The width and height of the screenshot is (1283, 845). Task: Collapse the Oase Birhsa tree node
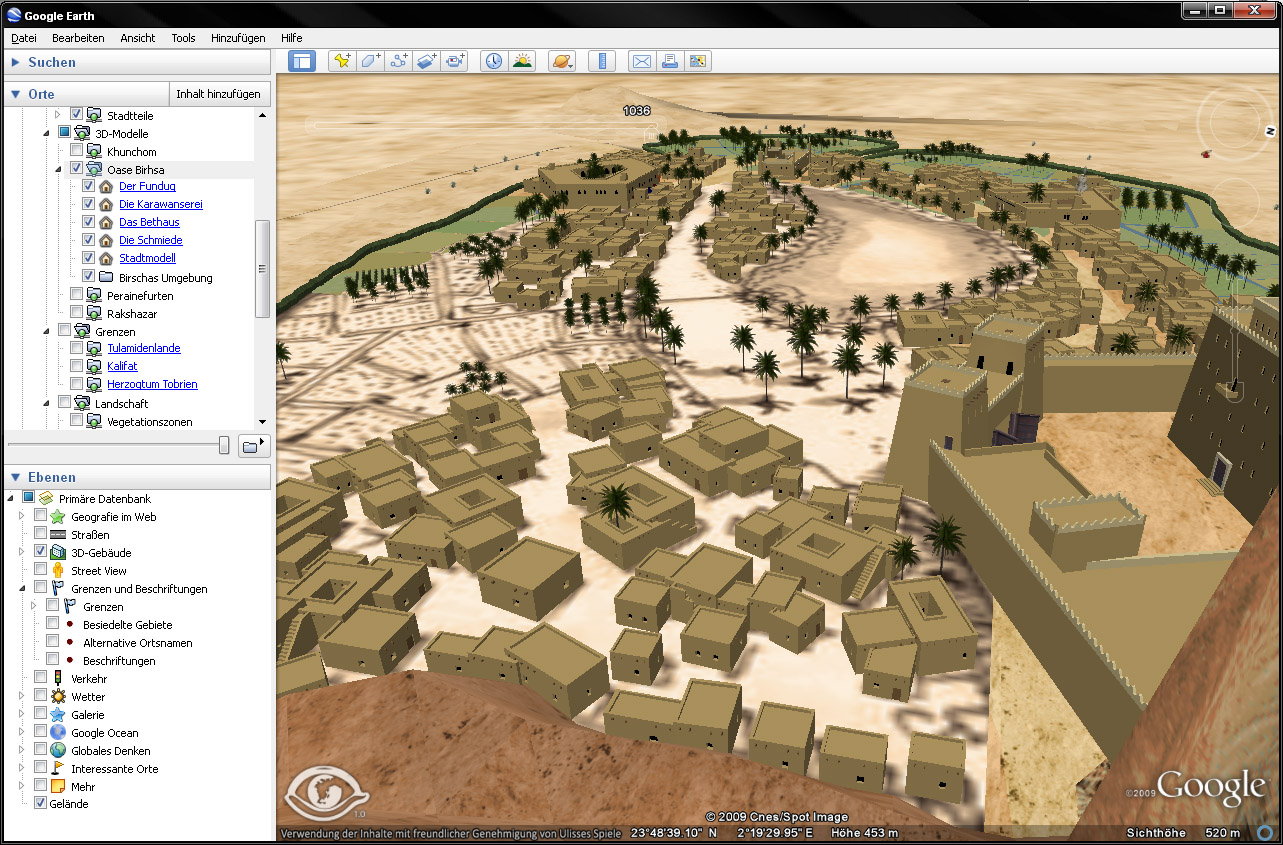58,170
